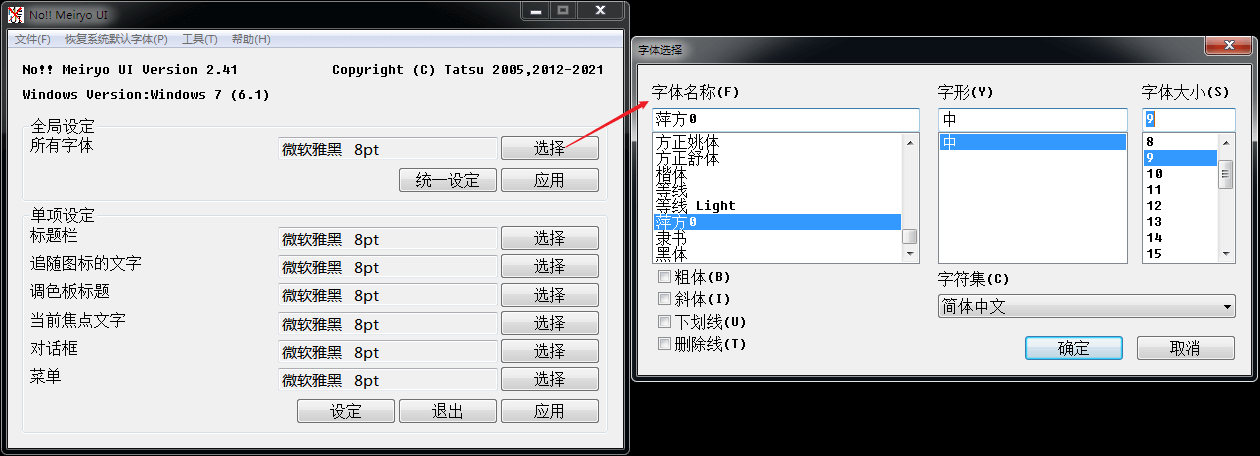Image resolution: width=1260 pixels, height=456 pixels.
Task: Select 楷体 in font list
Action: (x=777, y=174)
